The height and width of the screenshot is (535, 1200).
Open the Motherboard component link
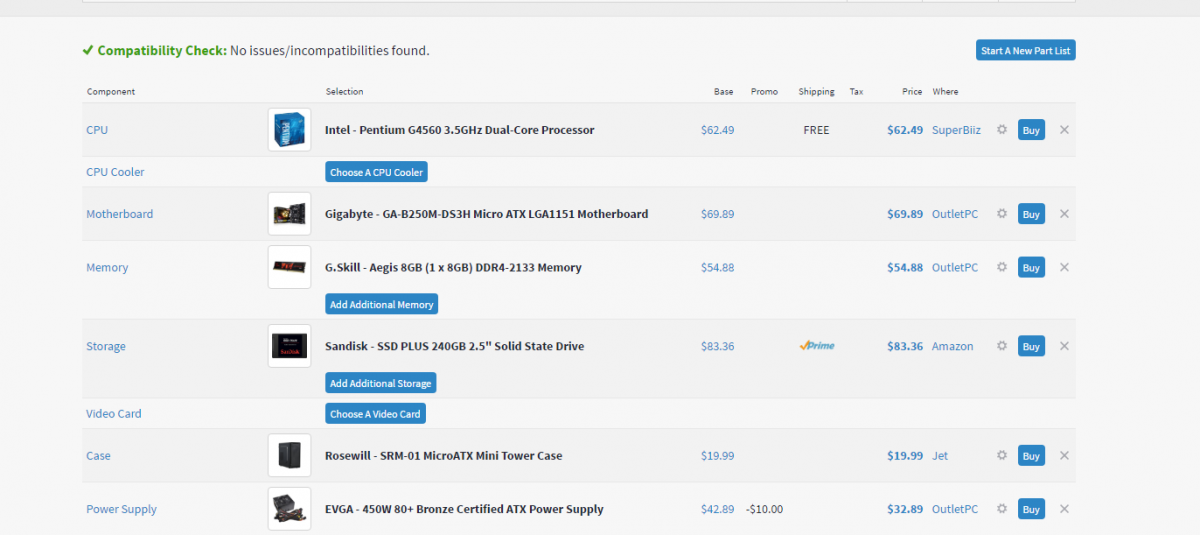click(x=119, y=214)
